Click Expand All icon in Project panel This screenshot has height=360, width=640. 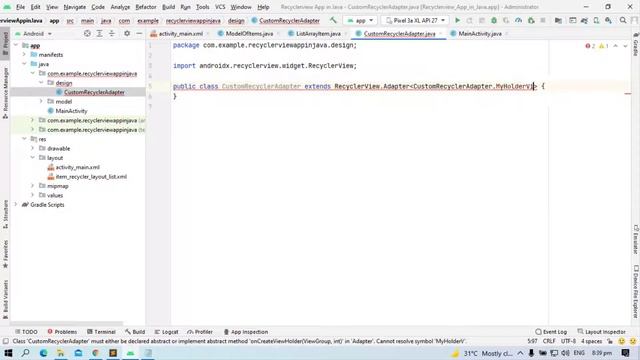(x=99, y=33)
